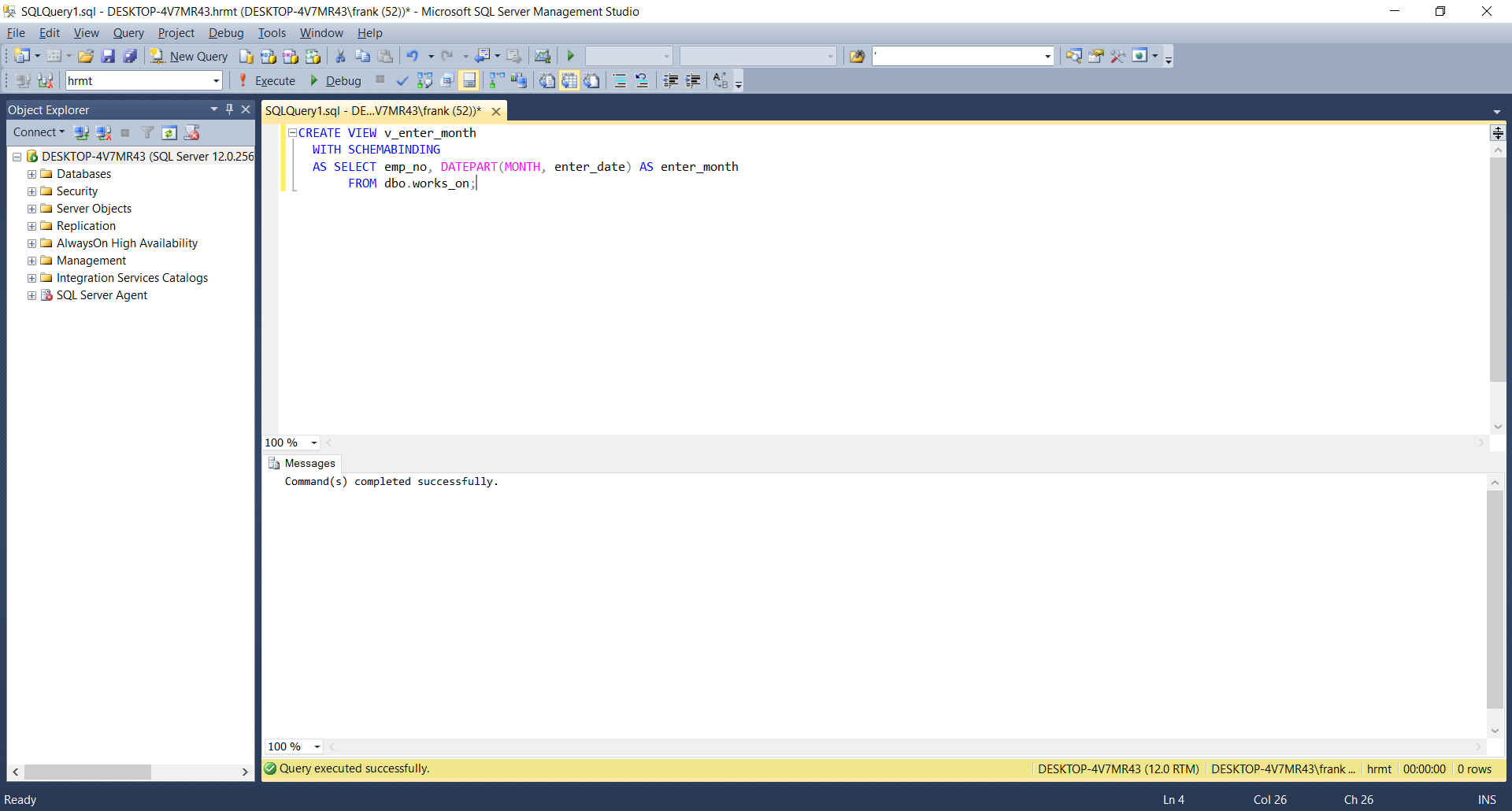The width and height of the screenshot is (1512, 811).
Task: Click the Specify Values for Template Parameters icon
Action: [x=720, y=80]
